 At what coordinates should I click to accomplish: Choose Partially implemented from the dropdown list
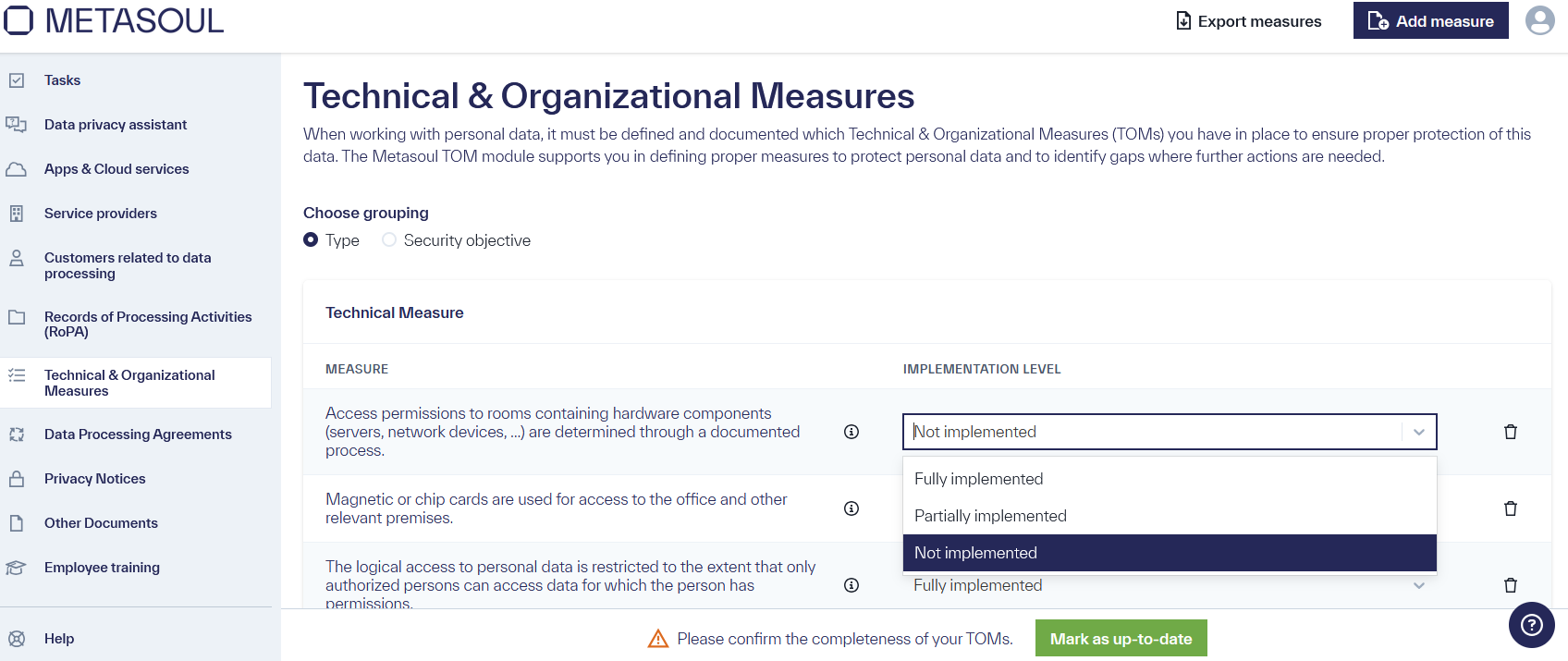coord(1170,516)
